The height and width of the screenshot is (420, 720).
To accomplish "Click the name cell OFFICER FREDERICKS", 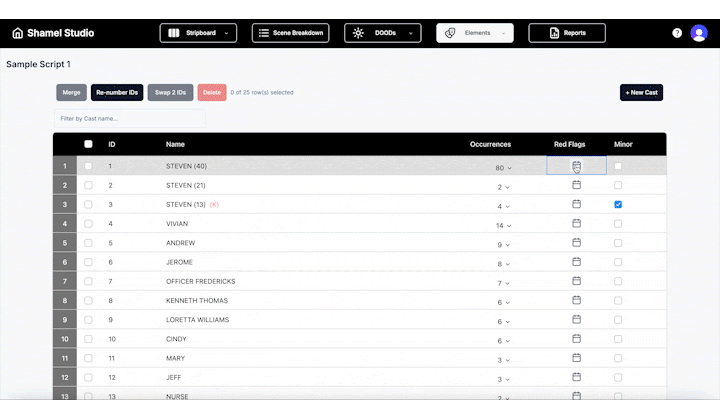I will (x=200, y=281).
